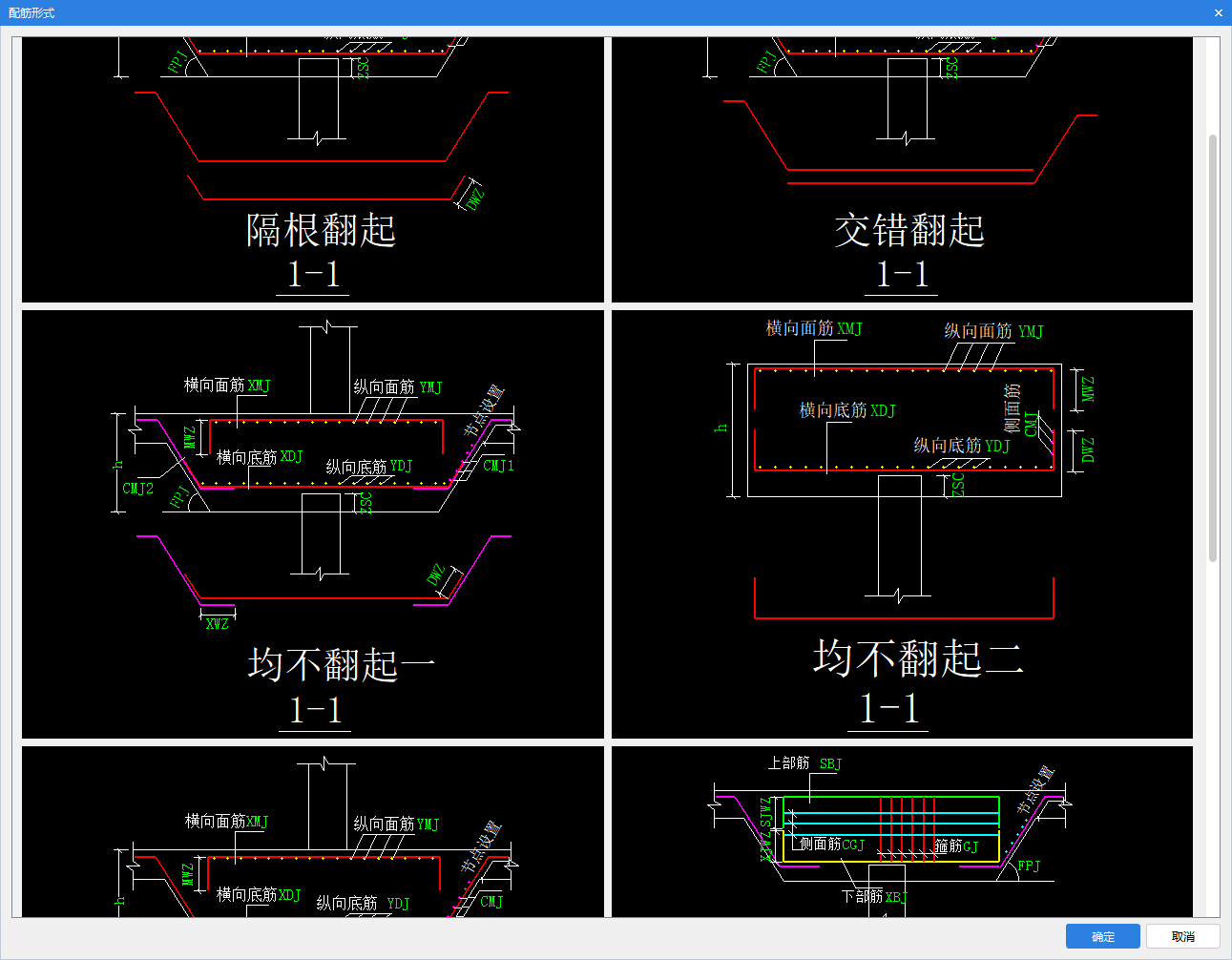Click 纵向面筋 YMJ label in 均不翻起二

pos(993,331)
